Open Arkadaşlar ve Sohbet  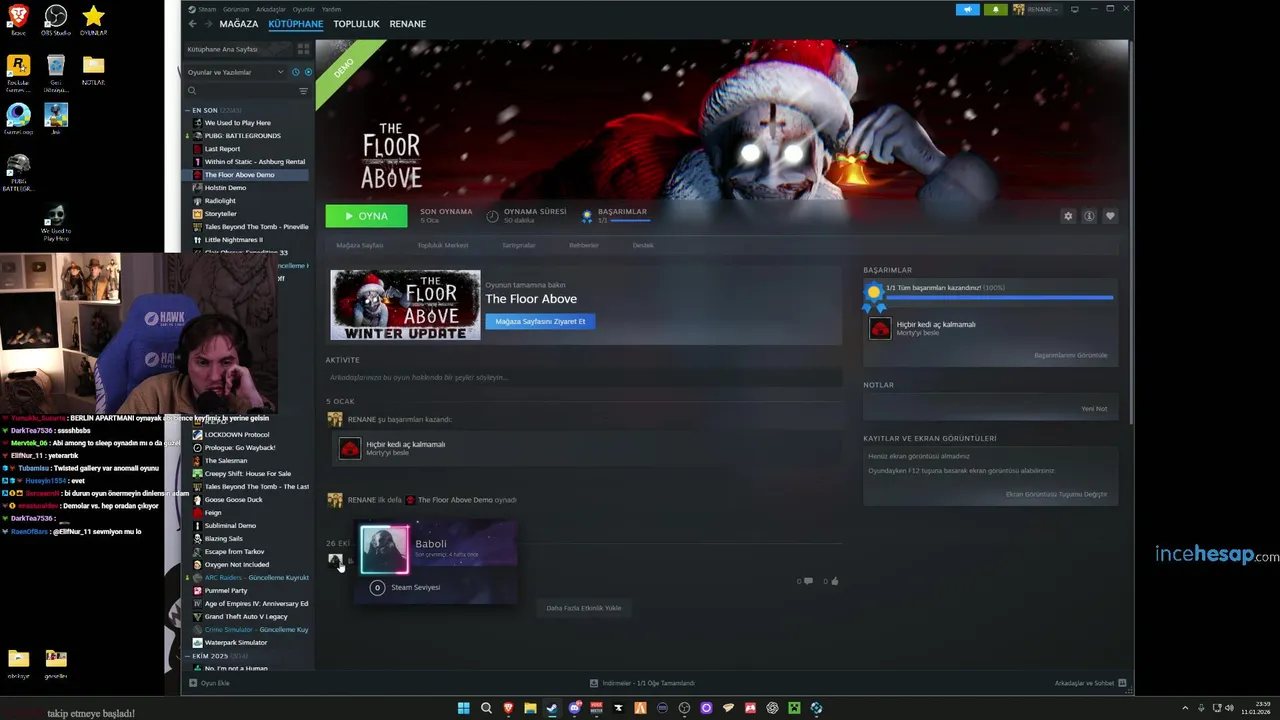(x=1090, y=683)
